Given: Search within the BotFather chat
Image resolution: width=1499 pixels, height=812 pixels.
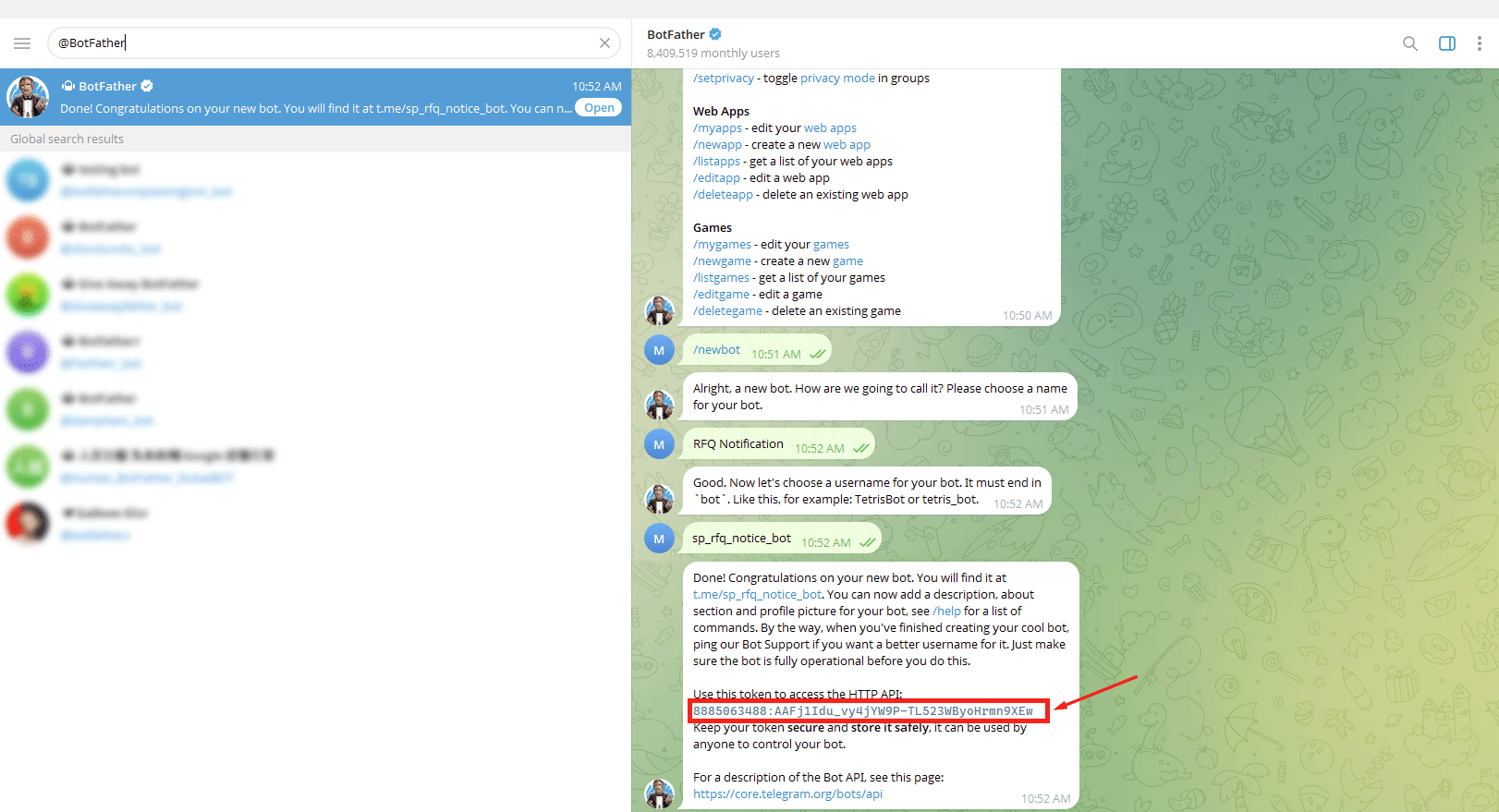Looking at the screenshot, I should (1409, 43).
